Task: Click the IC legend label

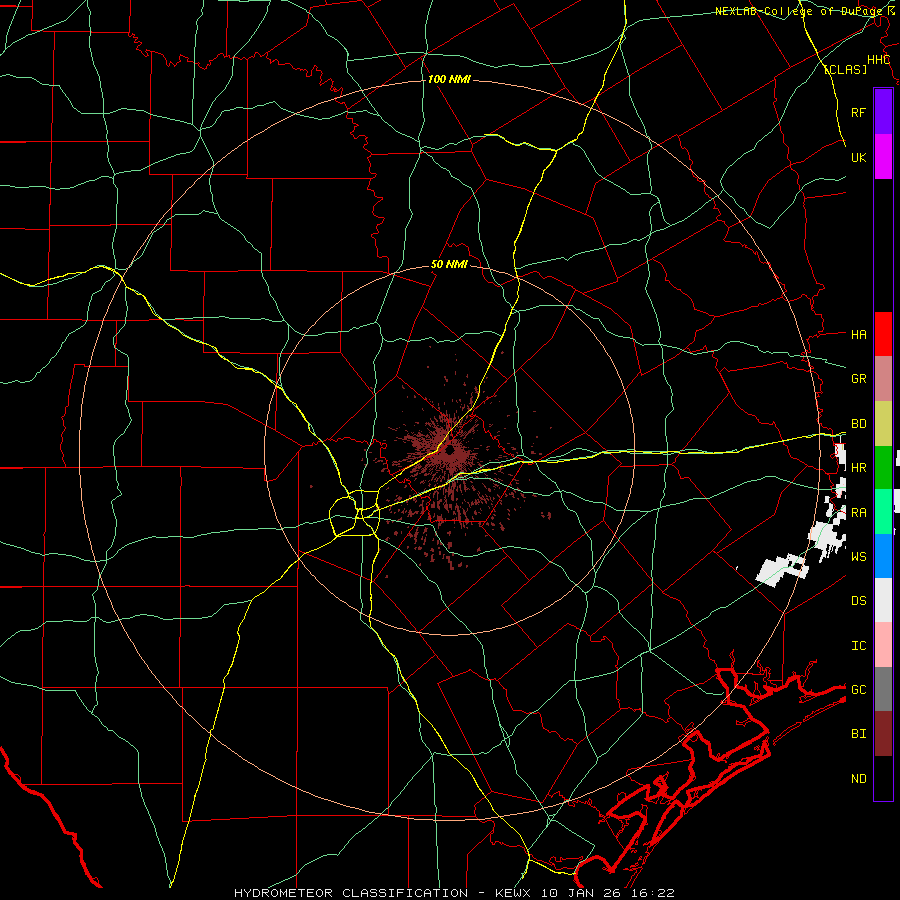Action: (858, 646)
